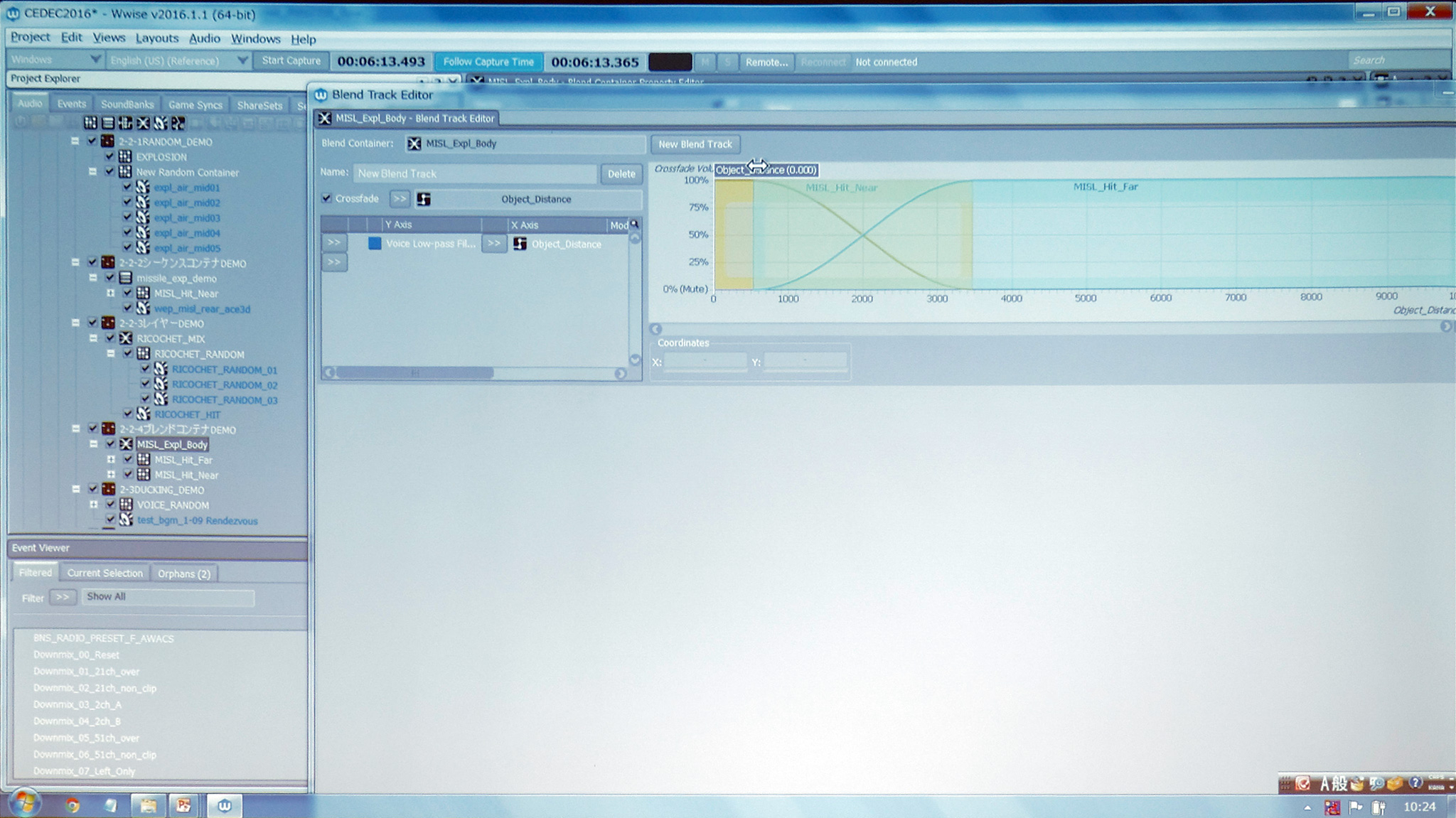Click the Follow Capture Time button

coord(488,62)
